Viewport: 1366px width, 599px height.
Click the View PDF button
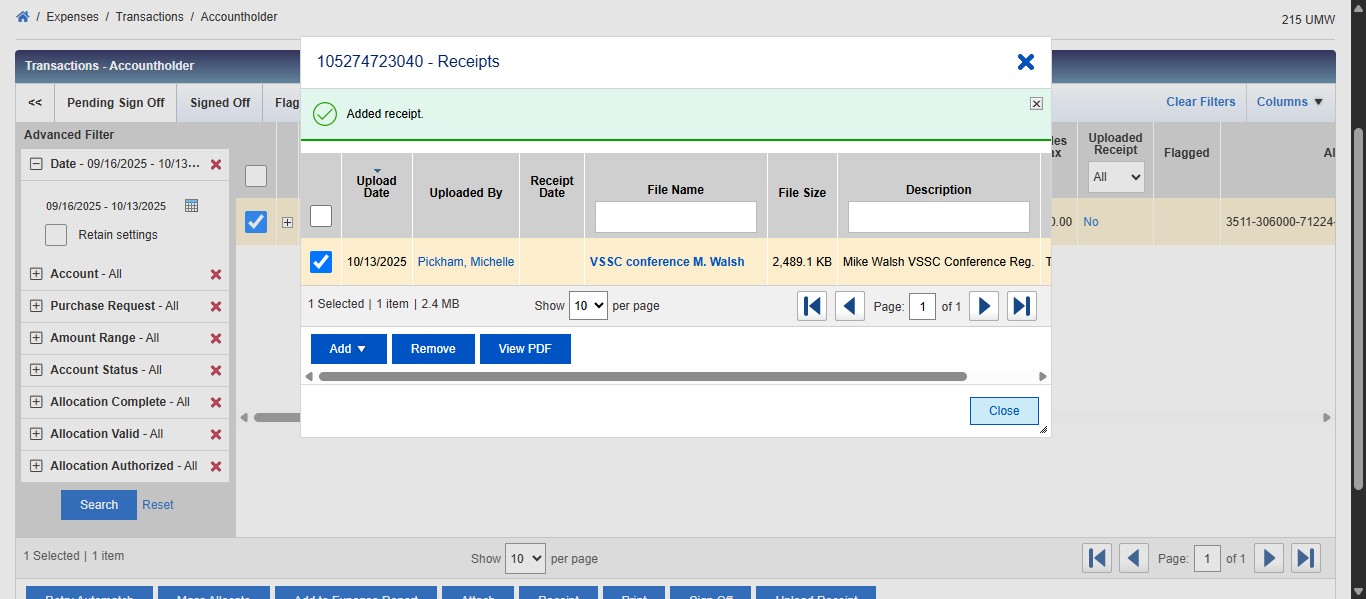click(525, 349)
